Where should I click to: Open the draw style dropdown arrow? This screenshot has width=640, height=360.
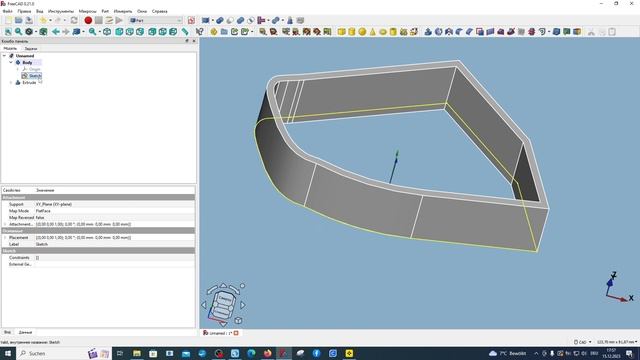point(36,31)
